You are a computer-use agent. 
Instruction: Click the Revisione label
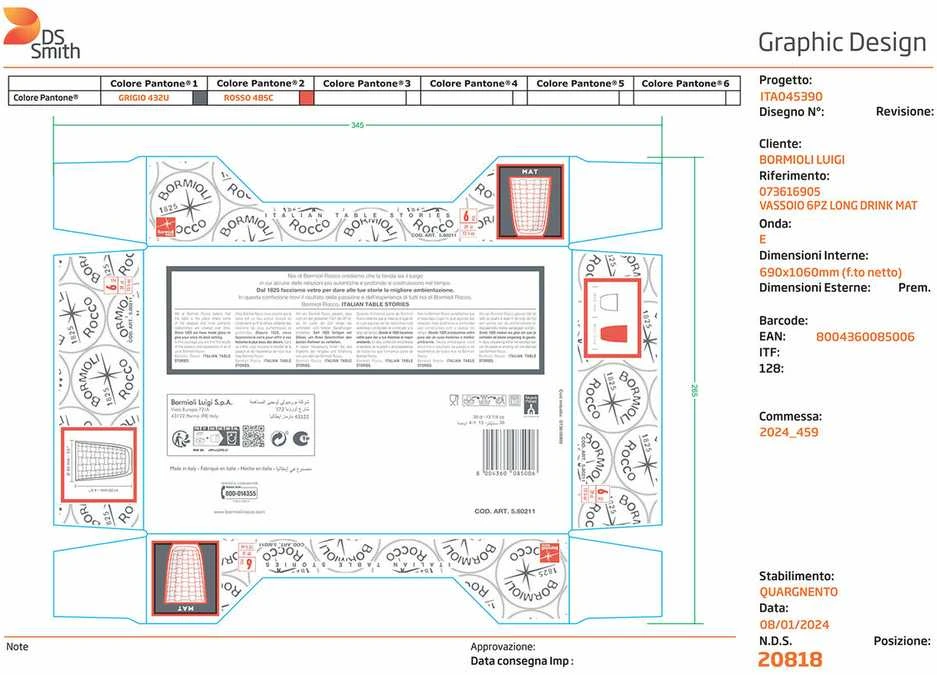905,112
